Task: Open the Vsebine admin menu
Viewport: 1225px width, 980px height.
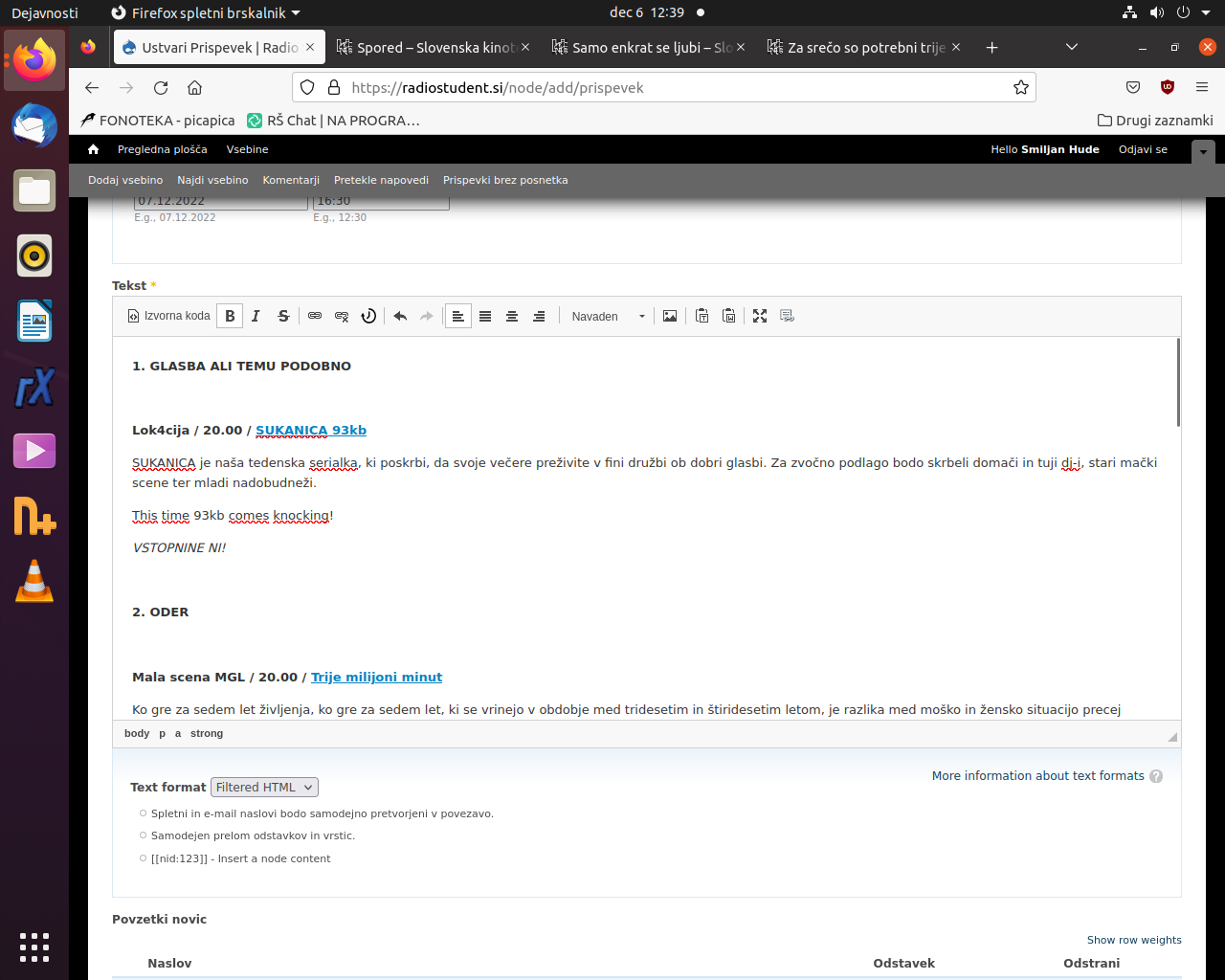Action: pos(247,149)
